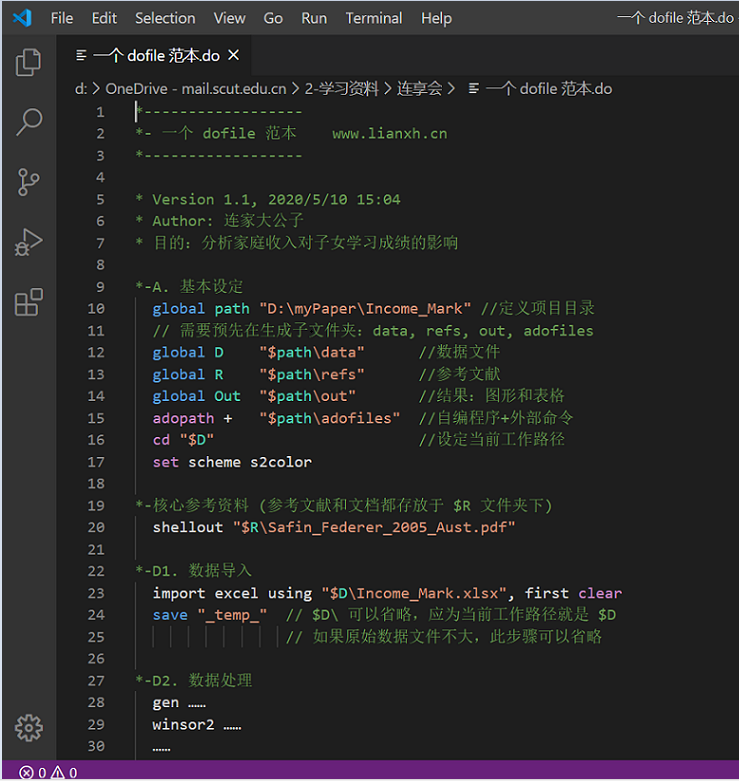Expand the chevron after 连享会 breadcrumb

pos(451,89)
